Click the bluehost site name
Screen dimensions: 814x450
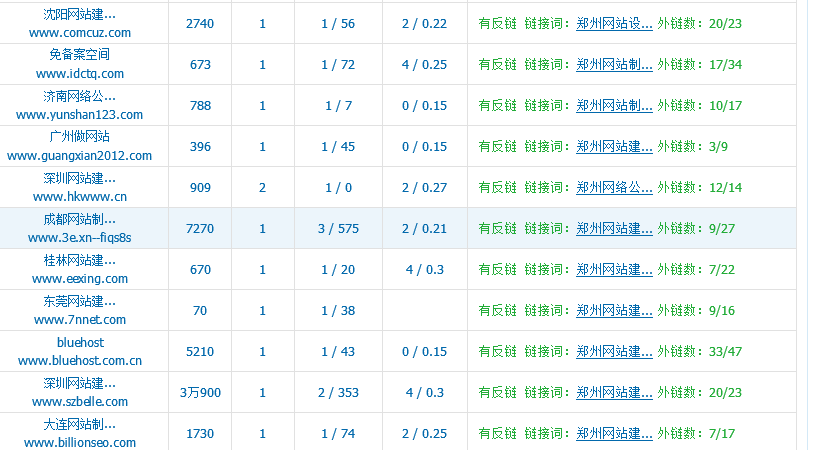coord(80,343)
